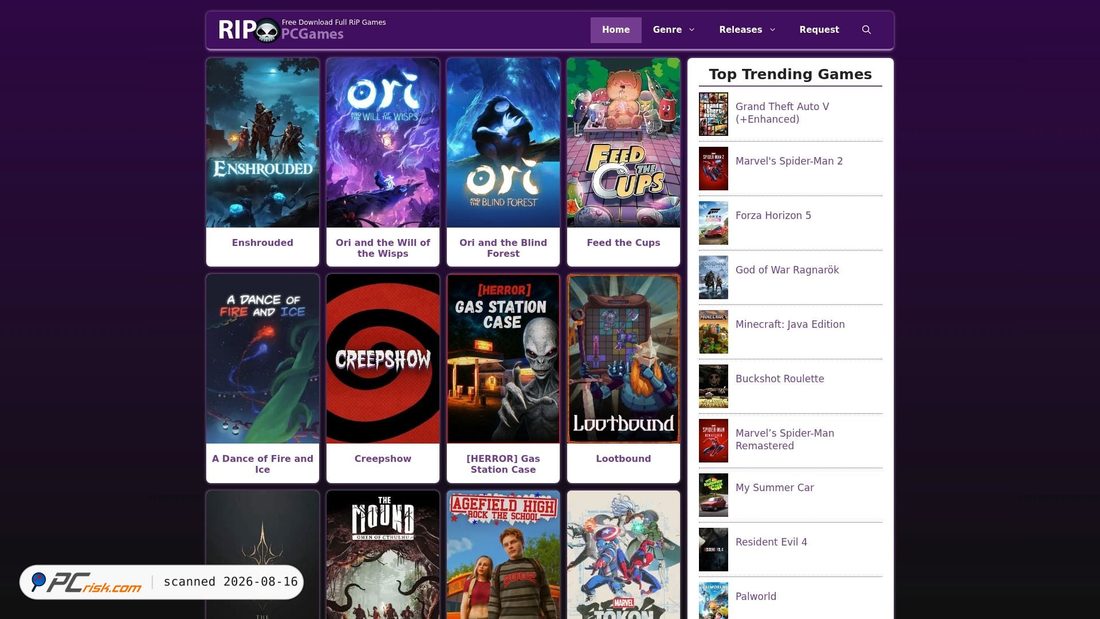Click Palworld trending thumbnail
1100x619 pixels.
point(713,601)
